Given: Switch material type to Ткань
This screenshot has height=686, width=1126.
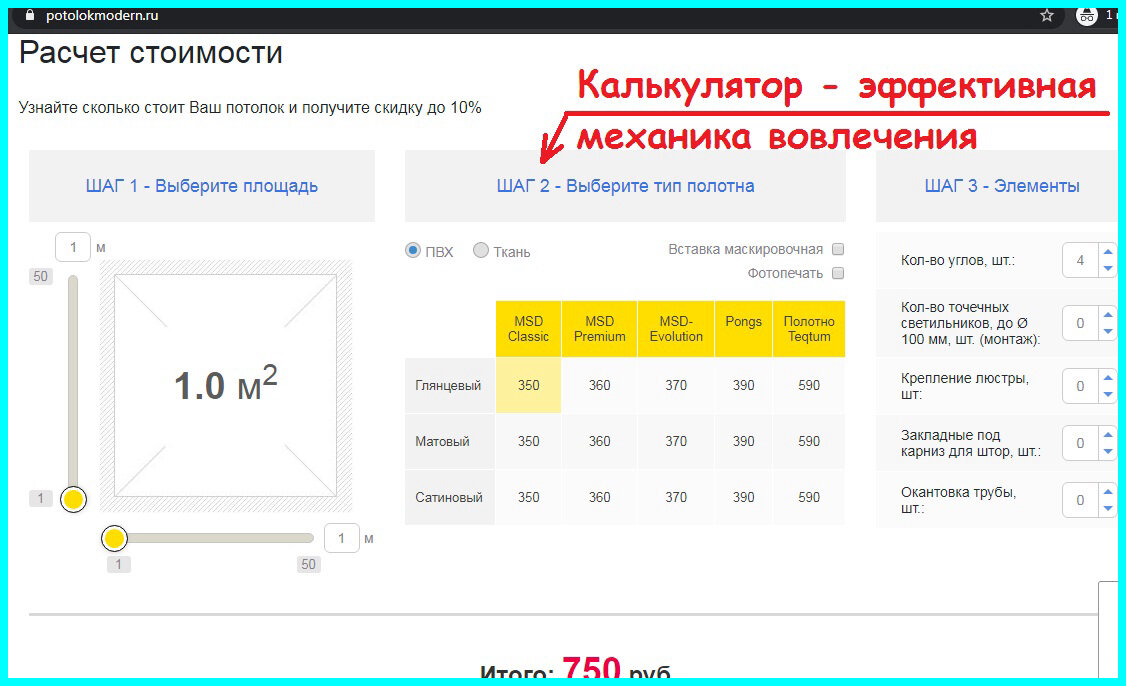Looking at the screenshot, I should tap(481, 252).
